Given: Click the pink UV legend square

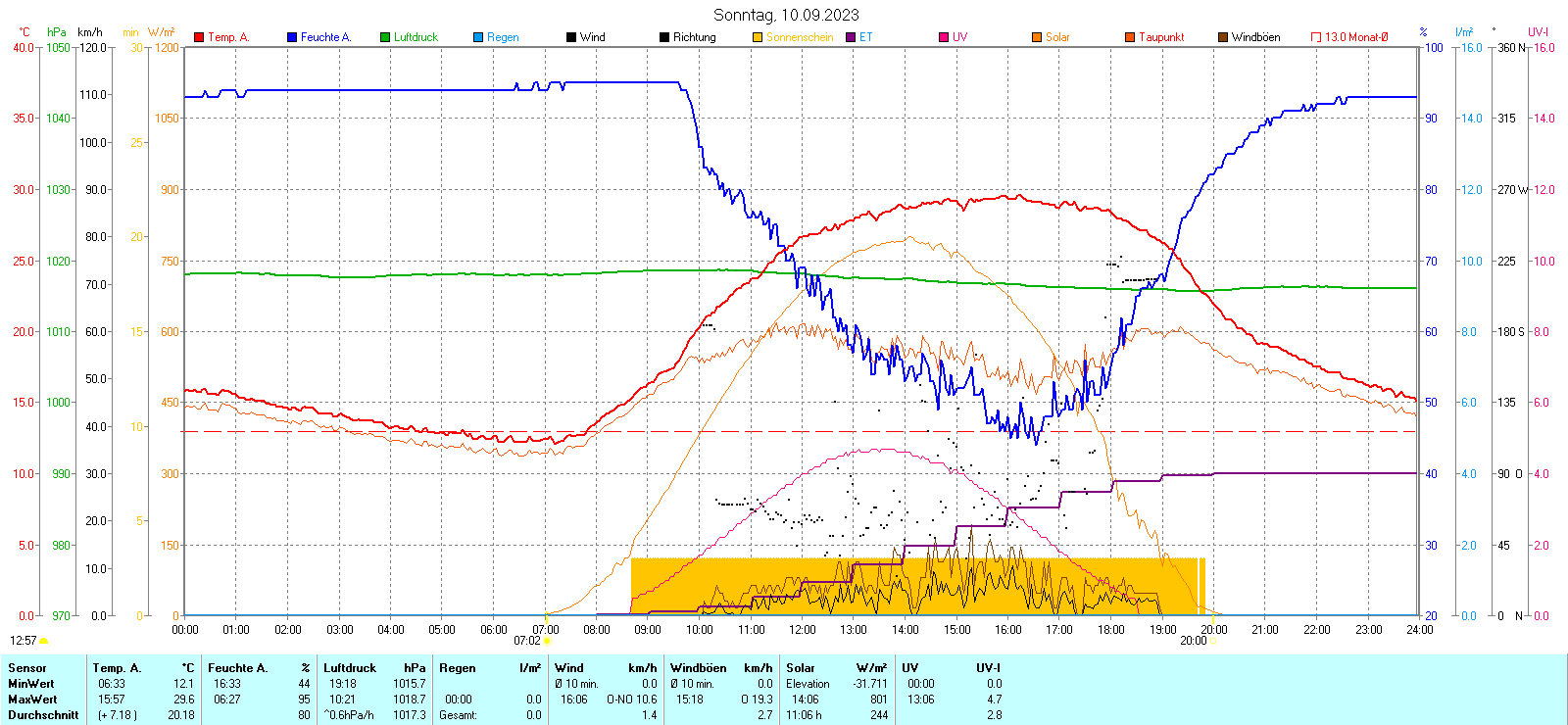Looking at the screenshot, I should click(x=944, y=37).
